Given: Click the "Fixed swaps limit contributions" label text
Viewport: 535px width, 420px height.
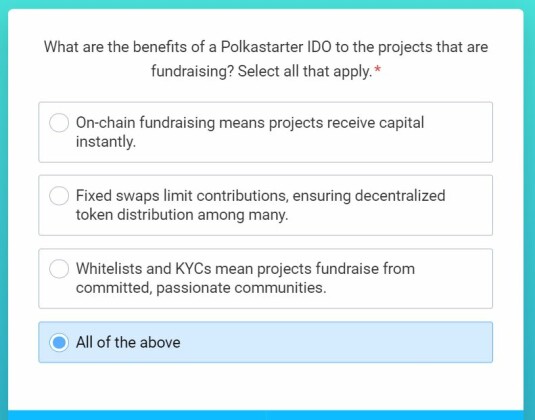Looking at the screenshot, I should point(182,196).
